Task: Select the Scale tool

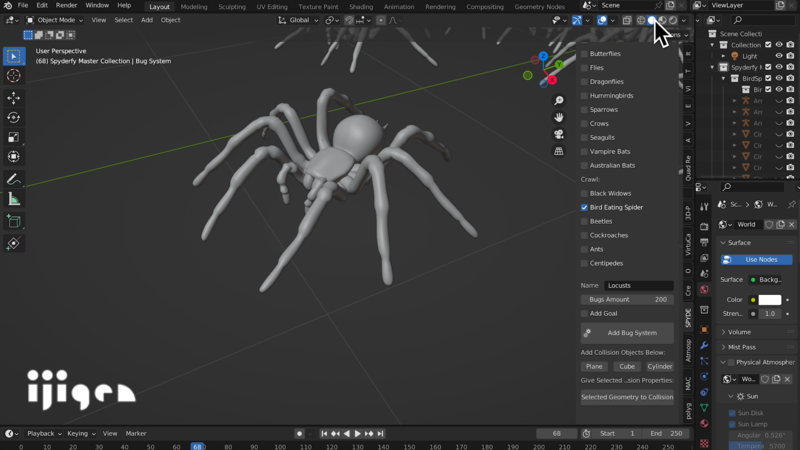Action: pos(14,137)
